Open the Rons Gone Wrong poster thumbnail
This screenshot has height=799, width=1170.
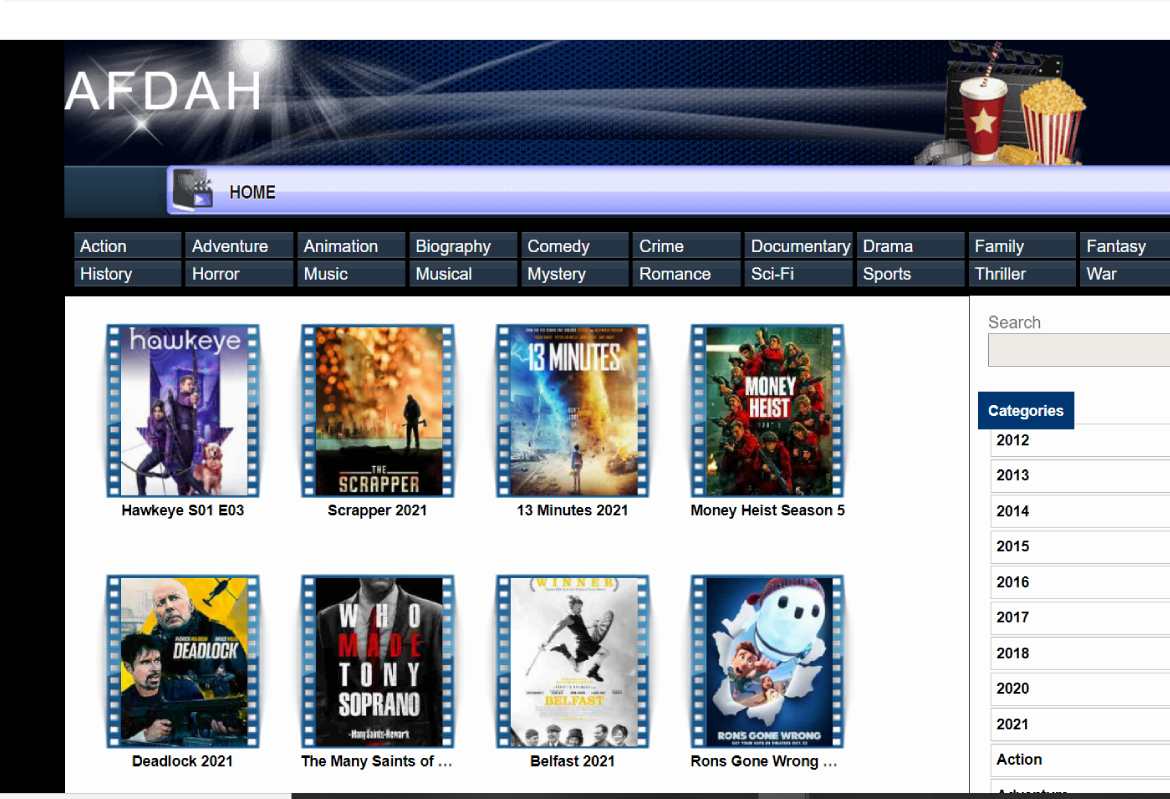[x=767, y=661]
